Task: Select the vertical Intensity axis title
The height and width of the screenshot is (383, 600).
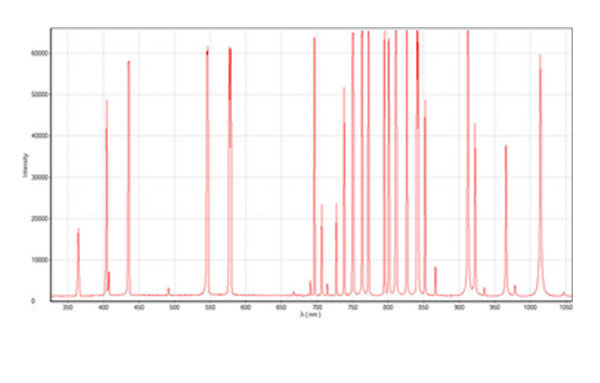Action: [25, 165]
